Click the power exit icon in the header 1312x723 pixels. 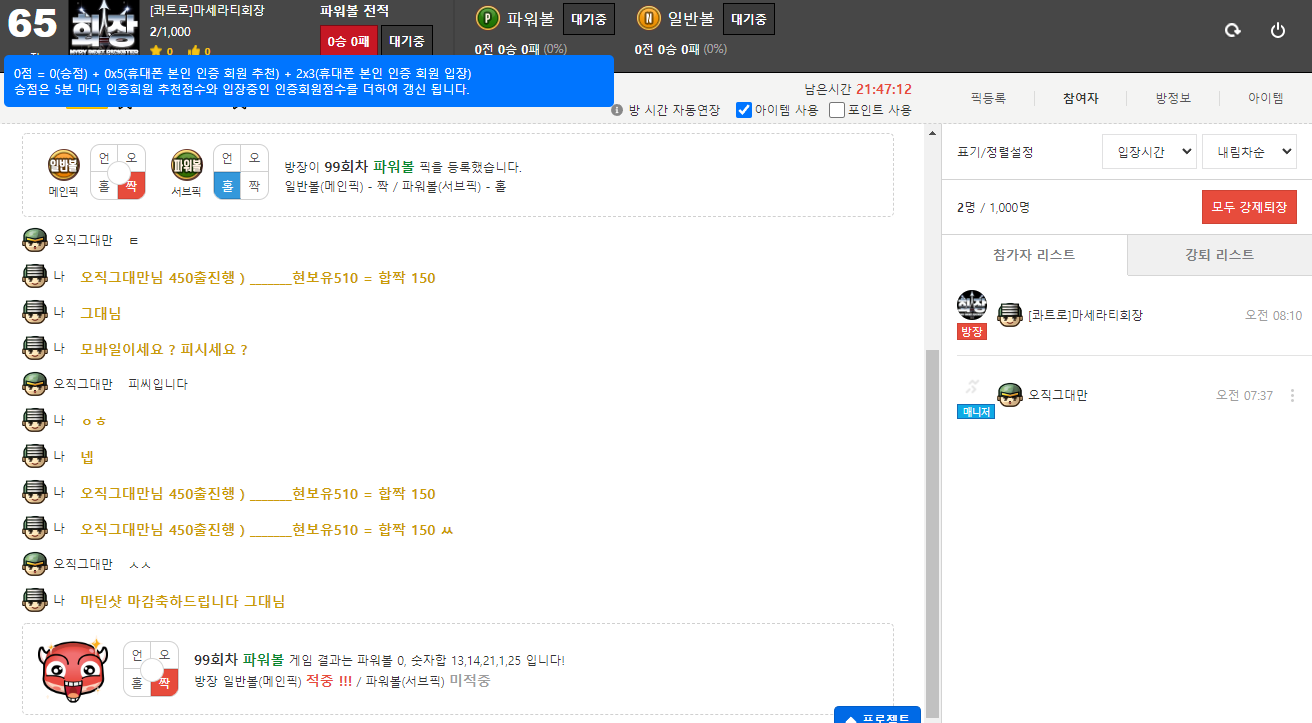1278,31
